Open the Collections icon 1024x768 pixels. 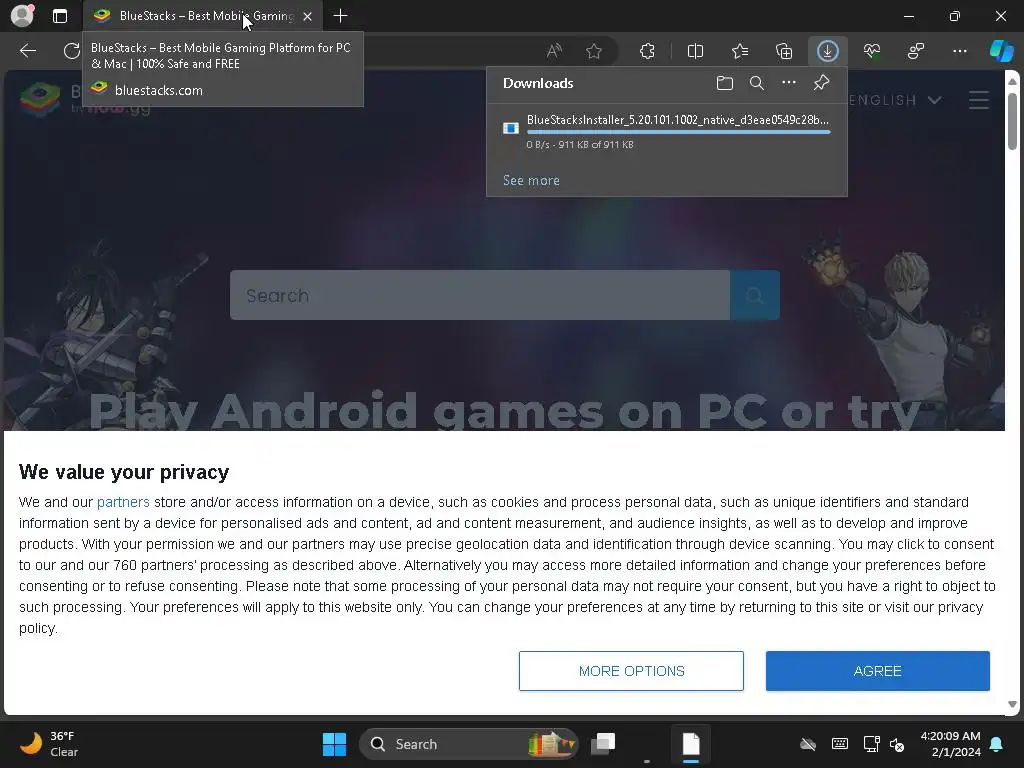(x=784, y=50)
